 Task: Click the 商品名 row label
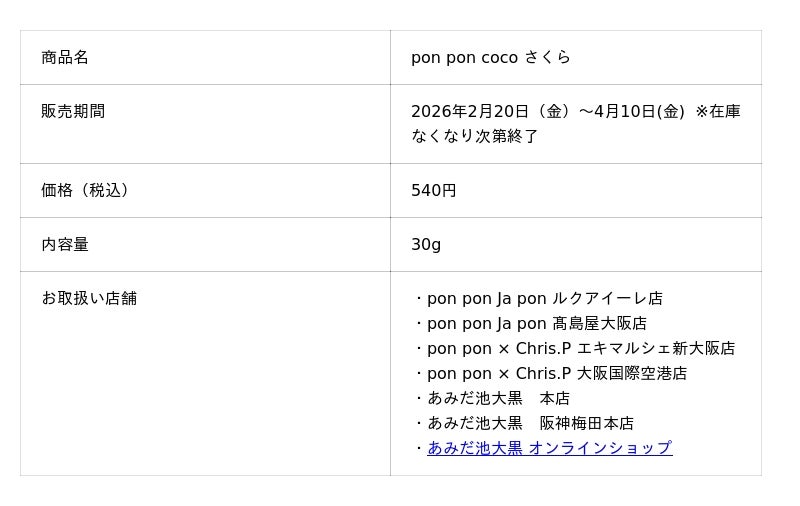pyautogui.click(x=65, y=57)
